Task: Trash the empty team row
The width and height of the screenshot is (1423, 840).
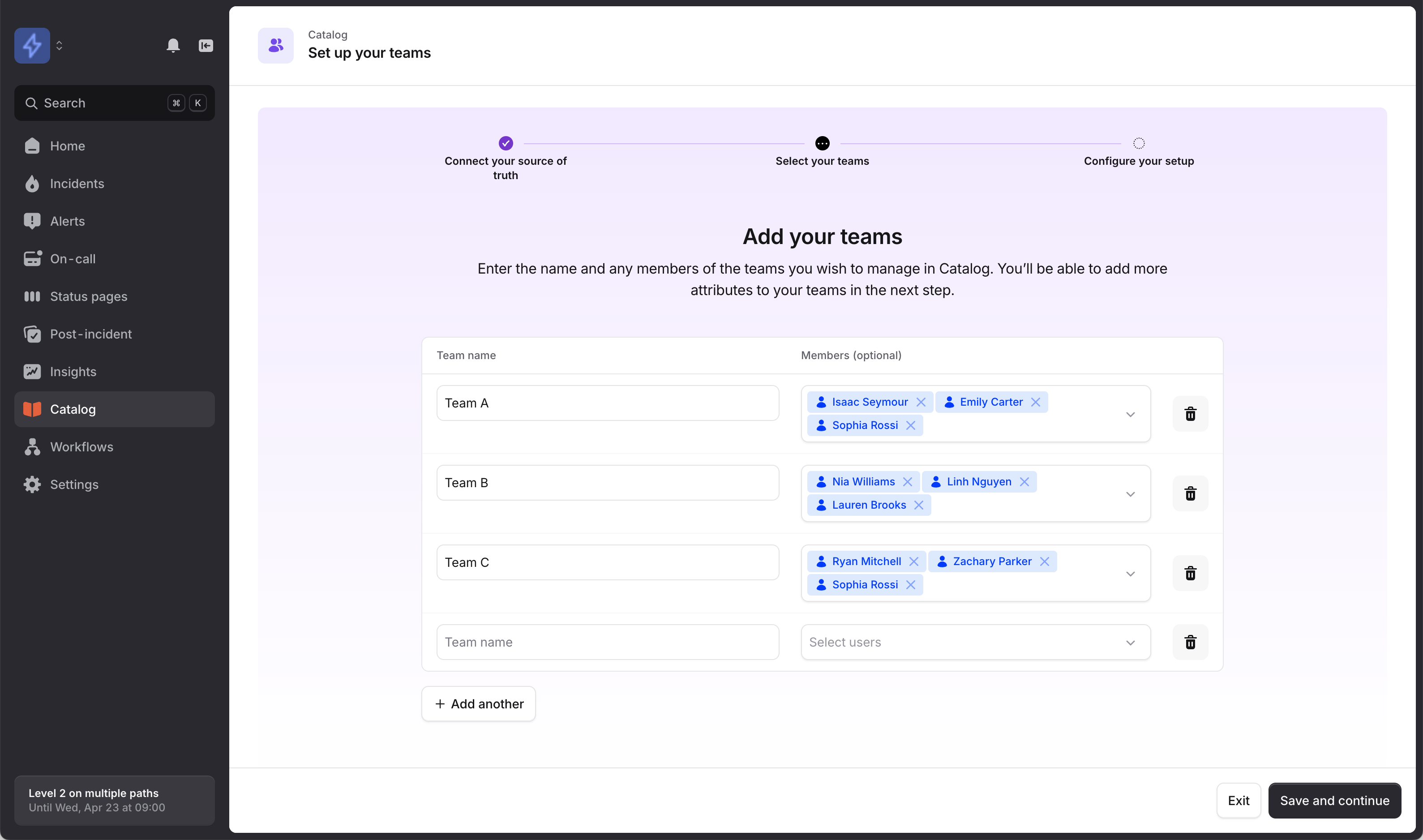Action: pyautogui.click(x=1190, y=642)
